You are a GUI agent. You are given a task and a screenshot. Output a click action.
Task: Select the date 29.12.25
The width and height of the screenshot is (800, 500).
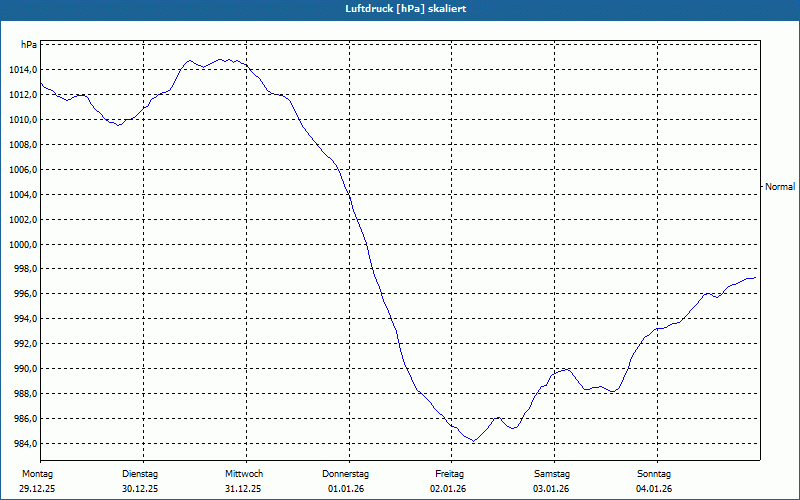point(37,489)
